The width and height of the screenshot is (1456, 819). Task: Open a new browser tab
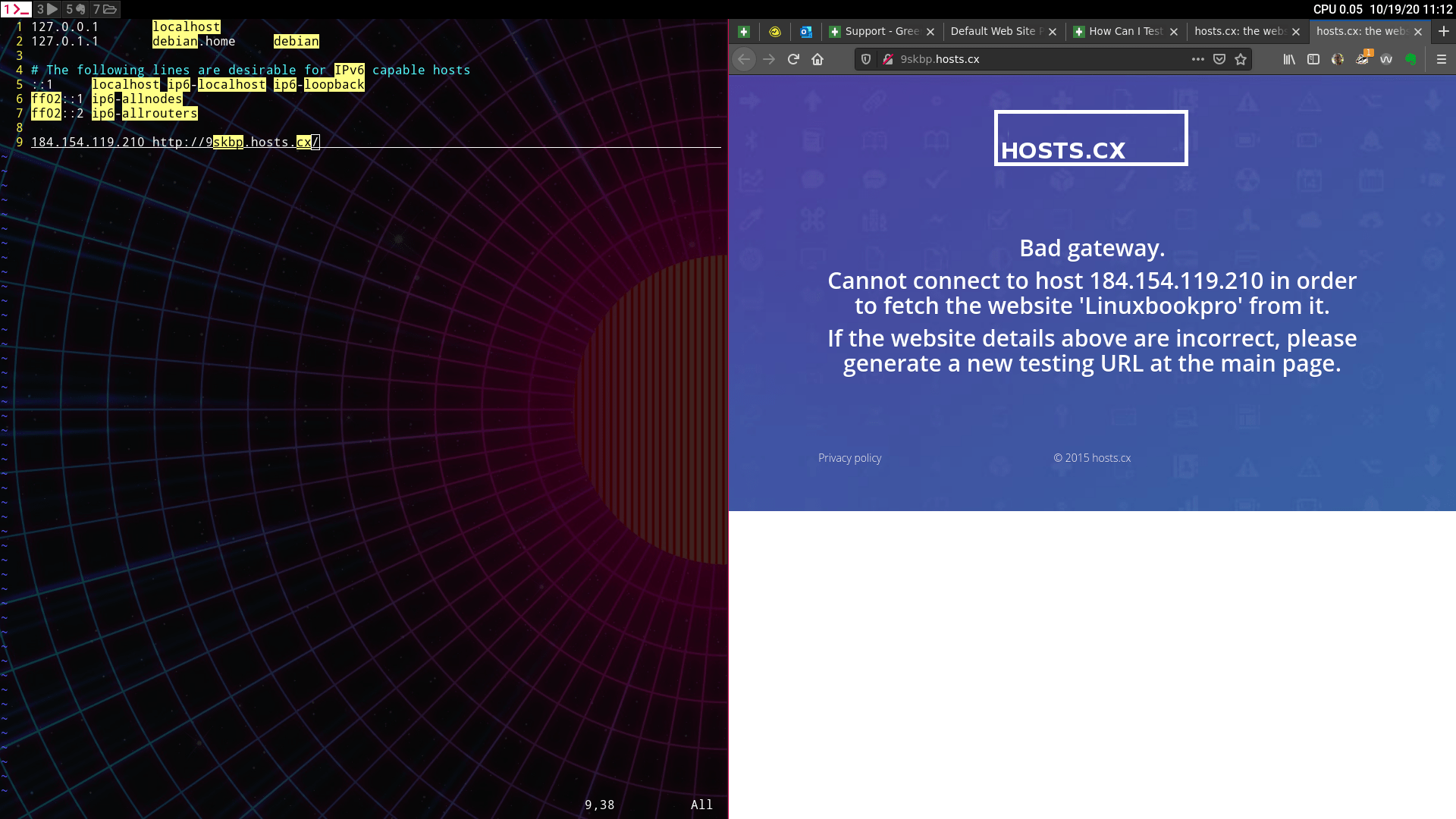[1444, 31]
